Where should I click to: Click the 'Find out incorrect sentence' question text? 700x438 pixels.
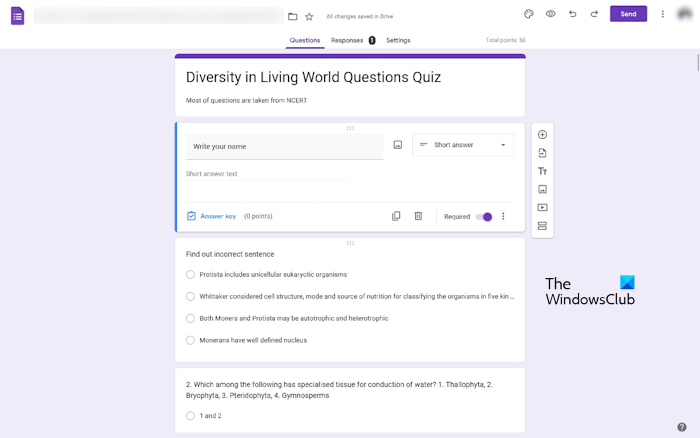pos(230,254)
